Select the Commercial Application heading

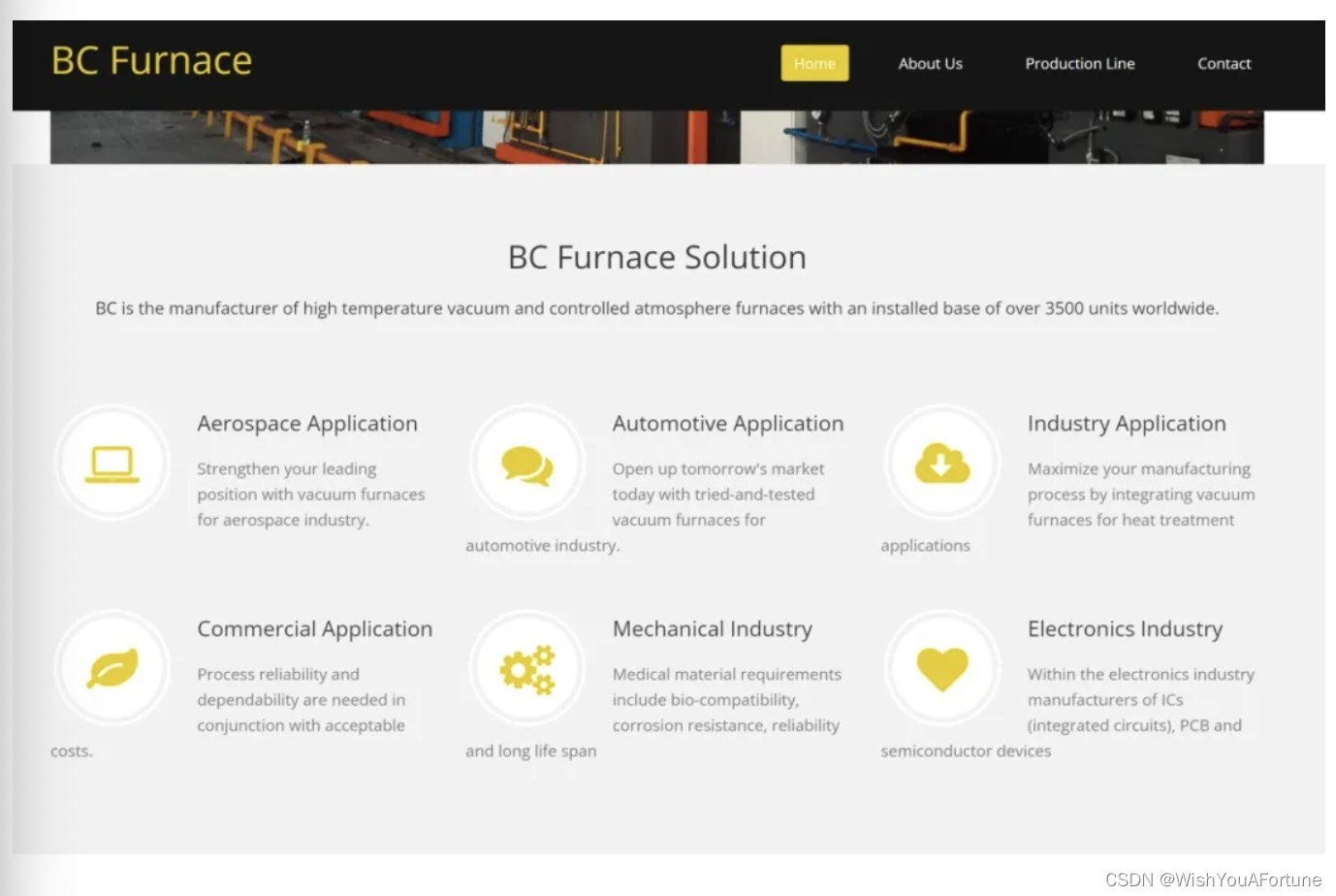(x=315, y=629)
